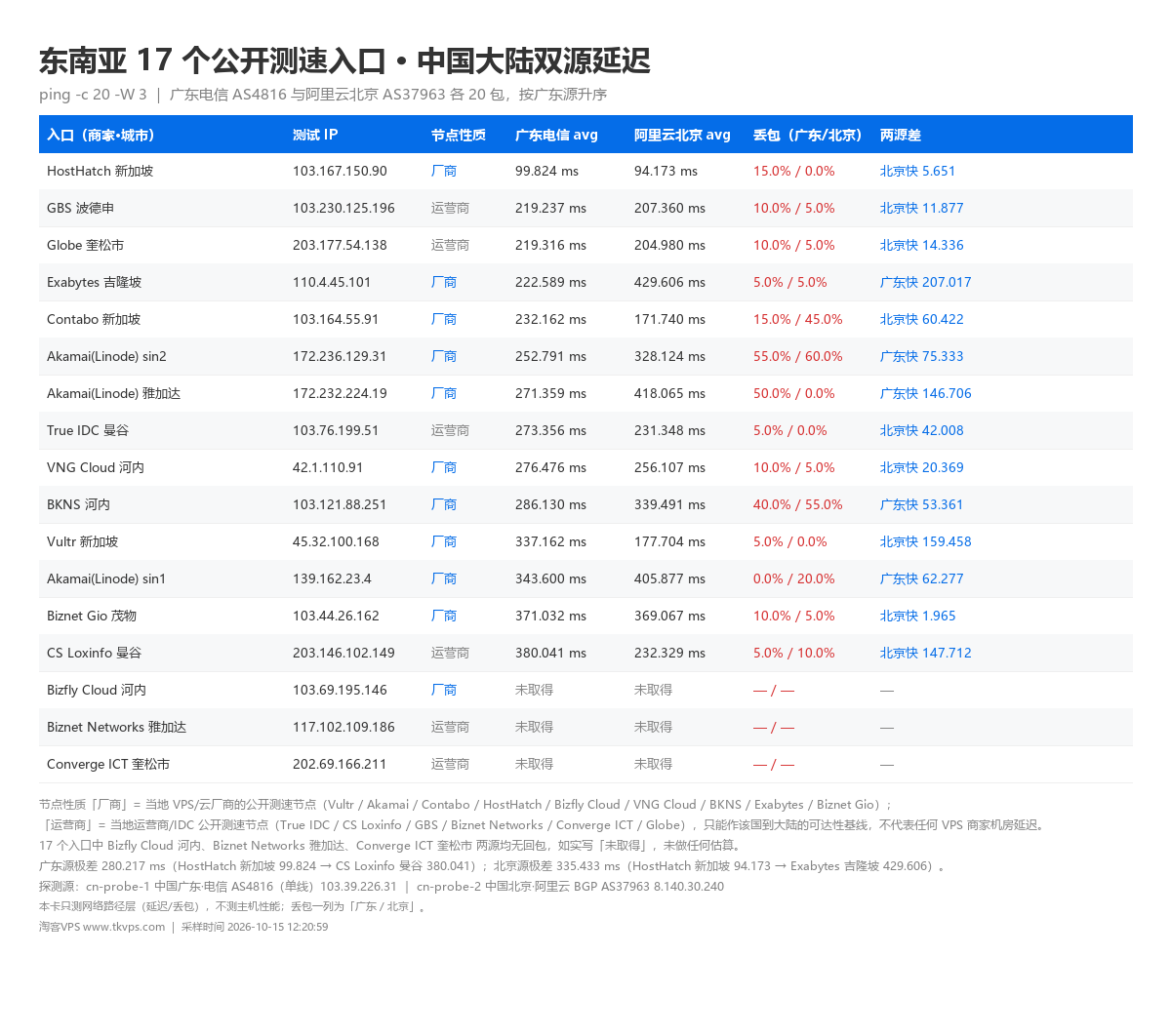Select IP address 117.102.109.186
Image resolution: width=1171 pixels, height=1036 pixels.
[343, 727]
